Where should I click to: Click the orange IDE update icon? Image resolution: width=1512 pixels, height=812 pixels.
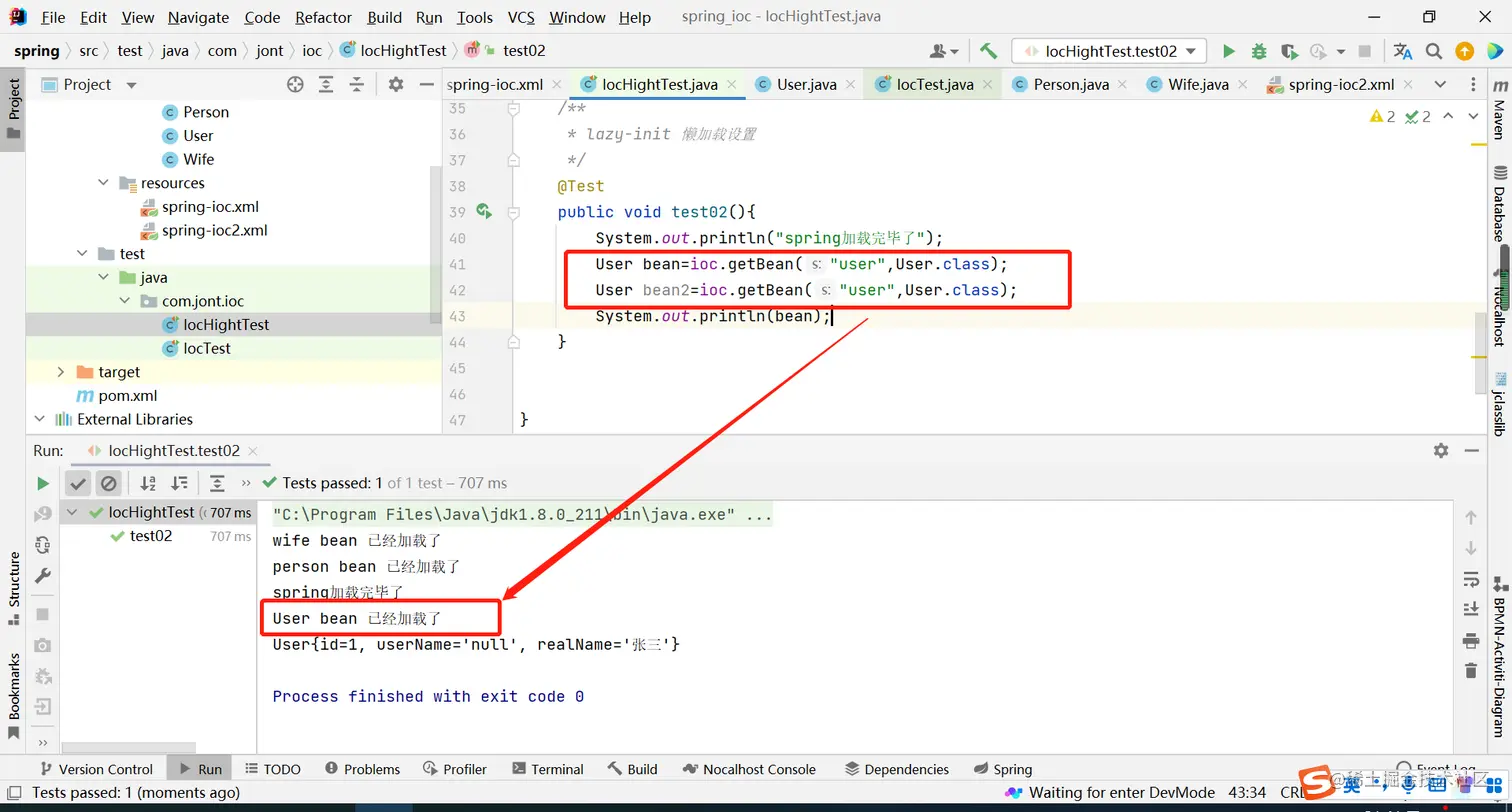pos(1464,51)
